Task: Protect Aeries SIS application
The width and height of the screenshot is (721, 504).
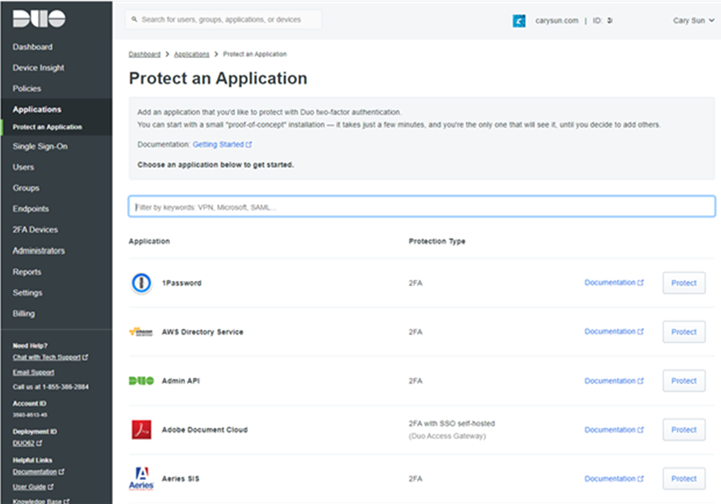Action: 684,479
